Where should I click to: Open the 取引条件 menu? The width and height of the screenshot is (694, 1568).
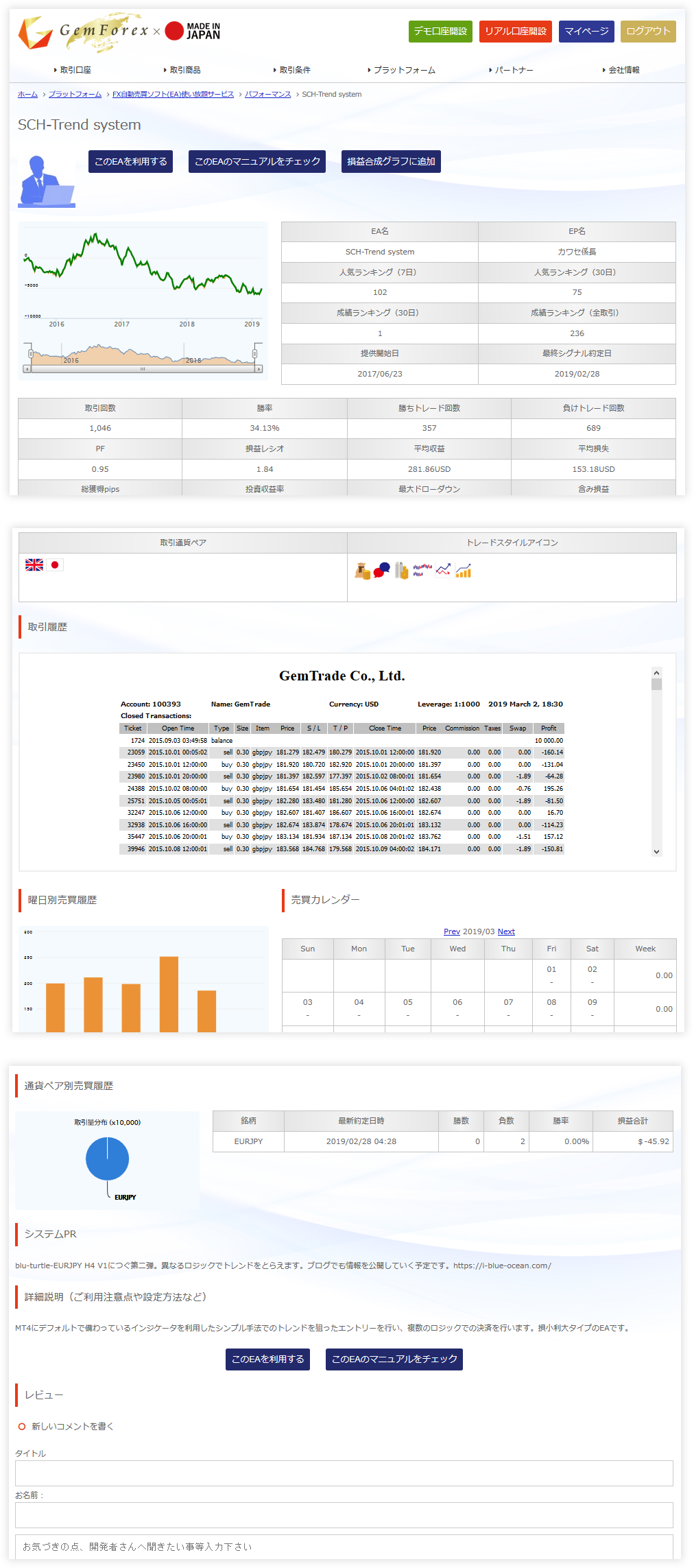pyautogui.click(x=292, y=70)
